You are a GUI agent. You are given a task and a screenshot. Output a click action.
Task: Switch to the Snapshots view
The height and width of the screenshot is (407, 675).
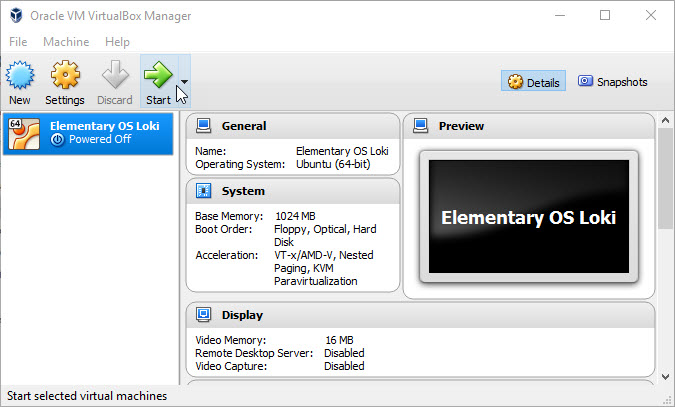point(613,82)
